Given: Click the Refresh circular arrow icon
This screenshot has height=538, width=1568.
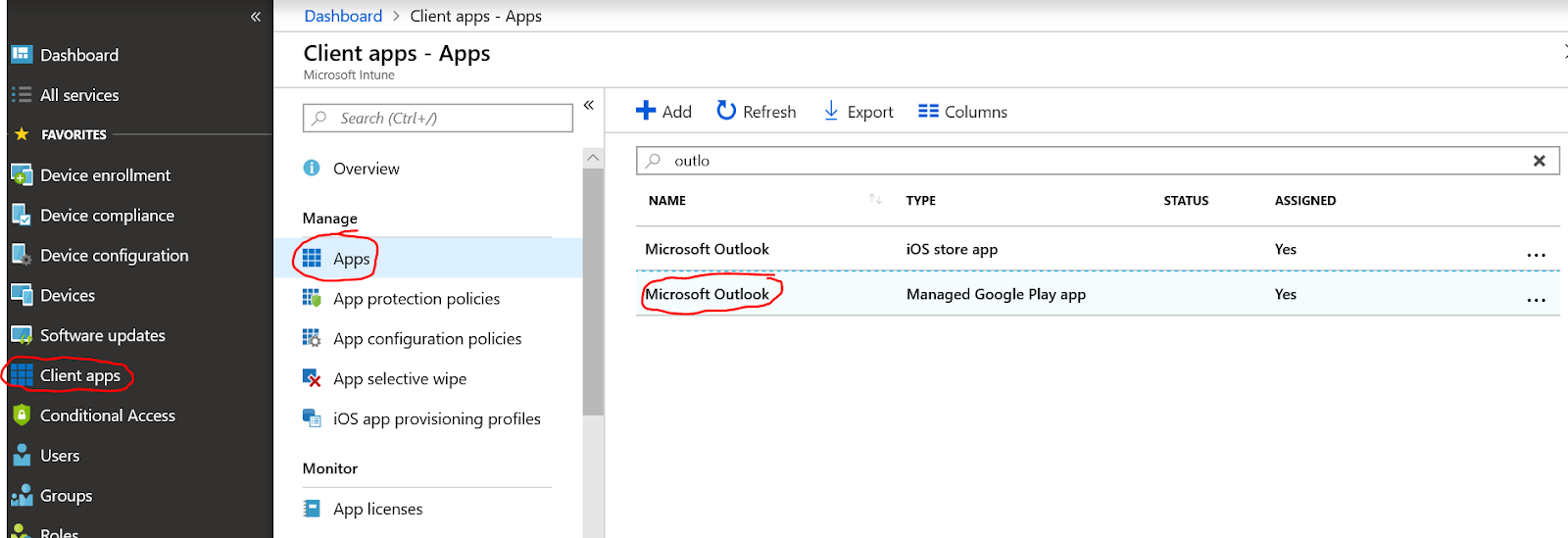Looking at the screenshot, I should 726,110.
